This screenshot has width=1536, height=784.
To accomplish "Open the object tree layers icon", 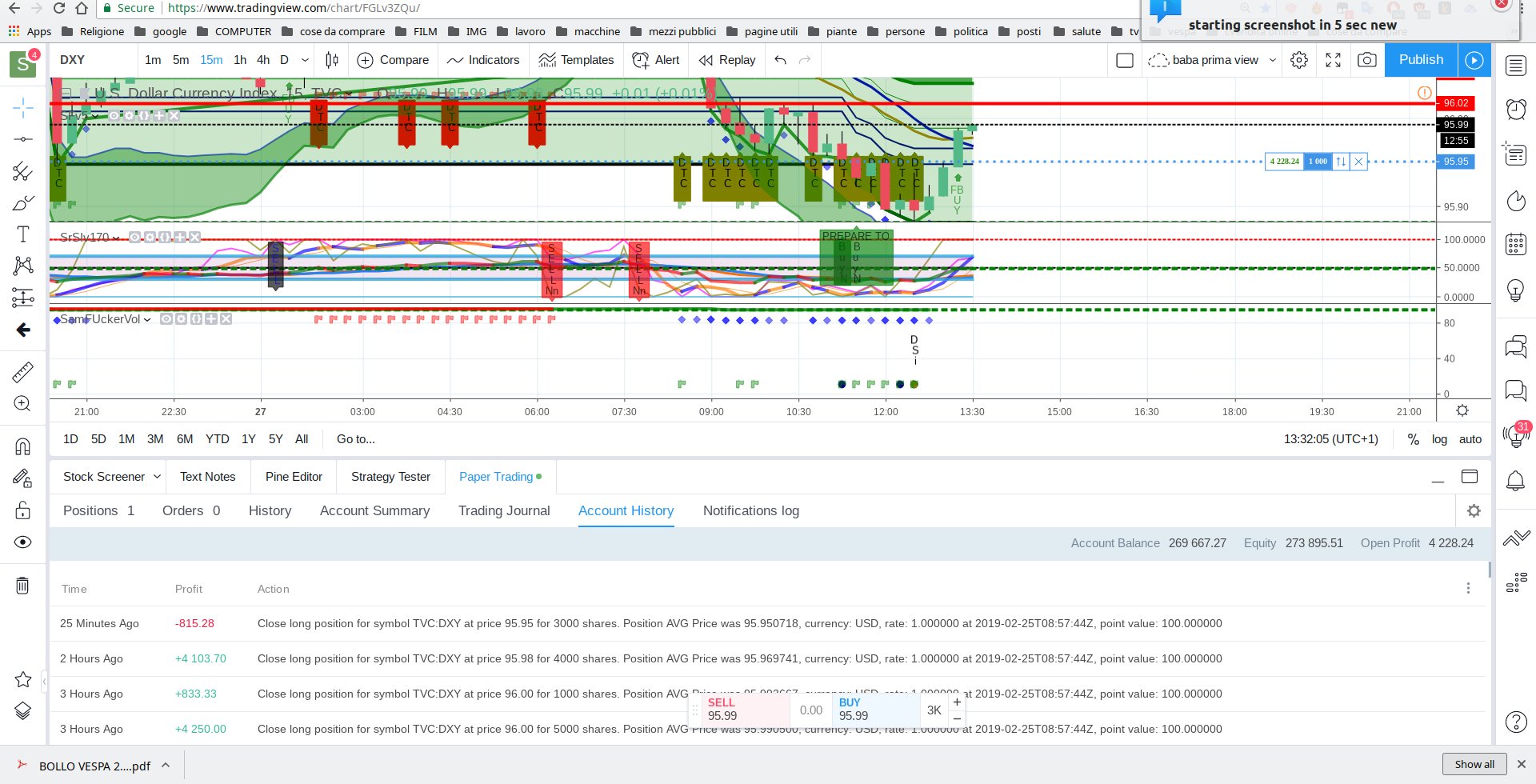I will pos(23,711).
